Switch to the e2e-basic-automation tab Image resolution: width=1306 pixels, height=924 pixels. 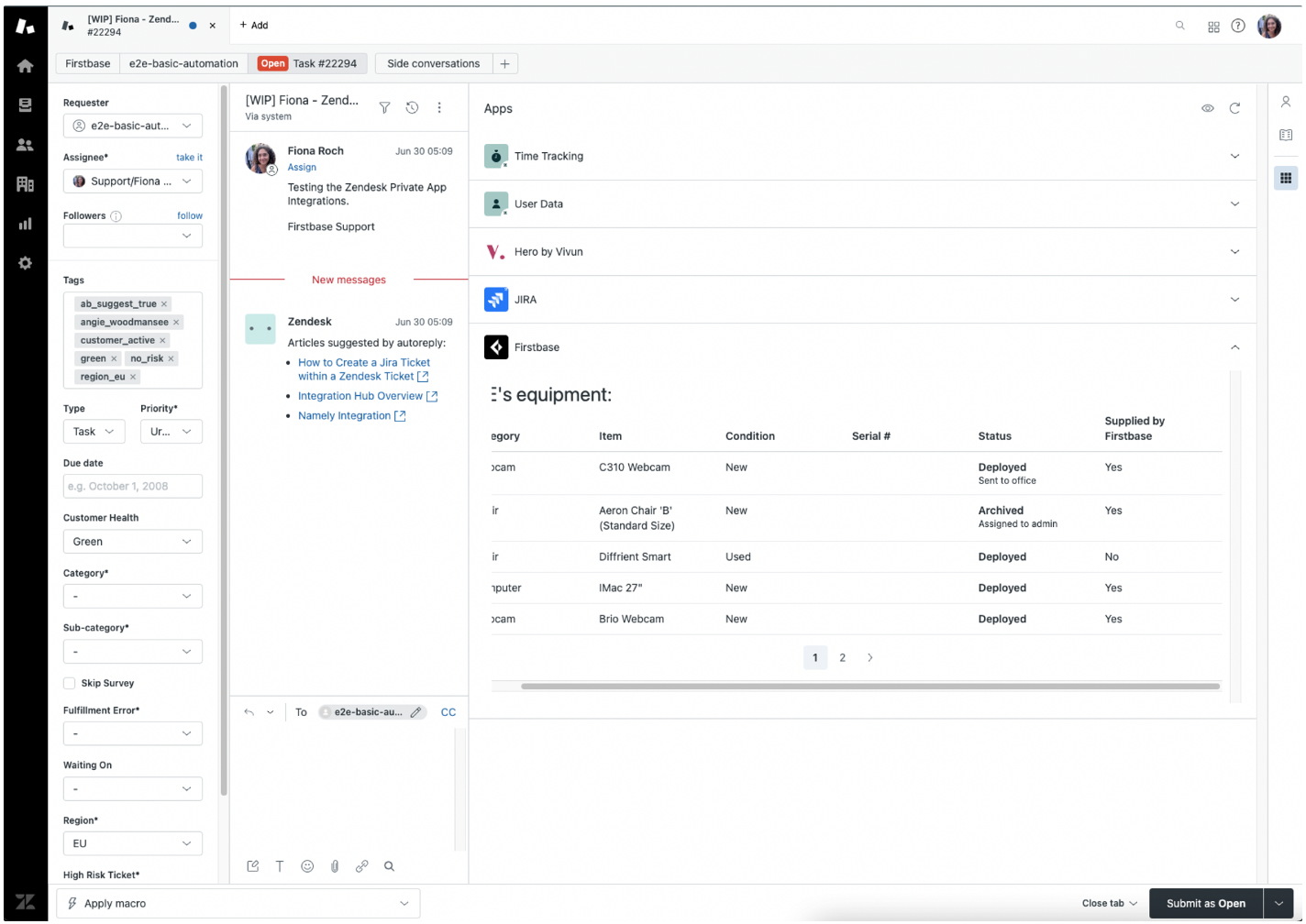(x=183, y=63)
